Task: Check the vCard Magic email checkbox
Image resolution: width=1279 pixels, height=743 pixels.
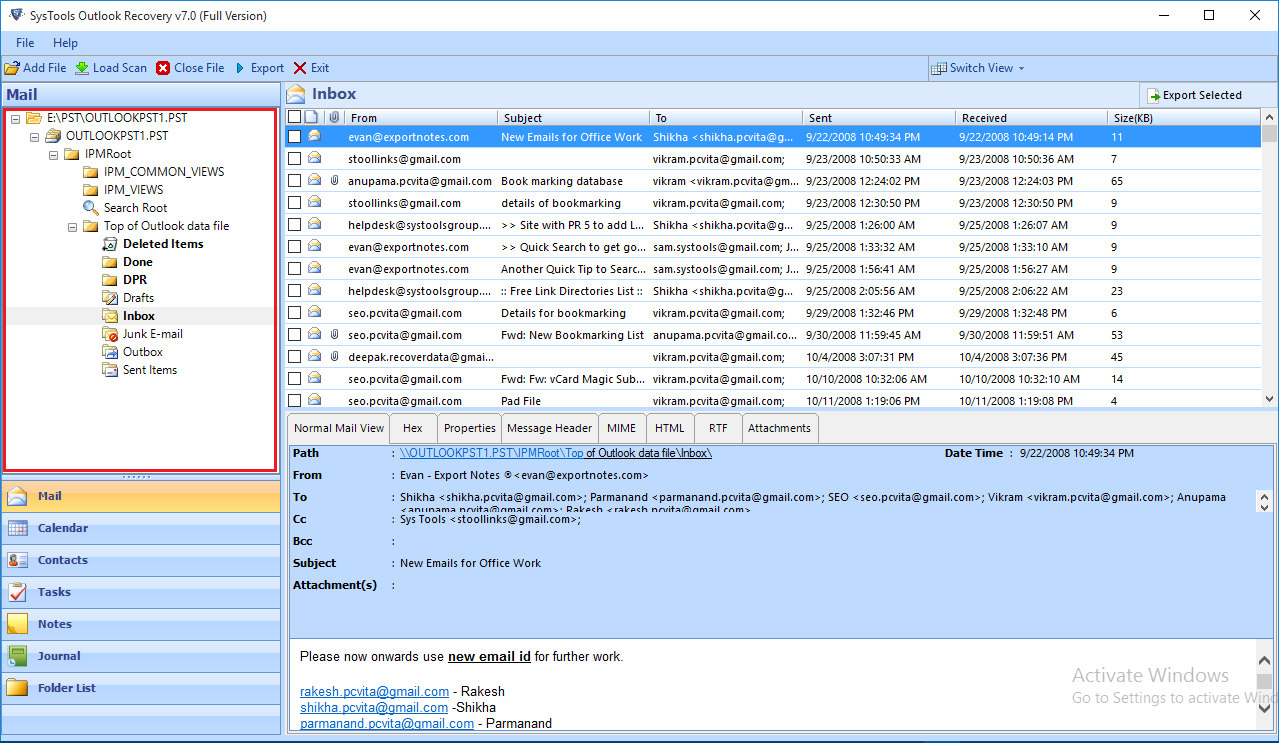Action: 294,379
